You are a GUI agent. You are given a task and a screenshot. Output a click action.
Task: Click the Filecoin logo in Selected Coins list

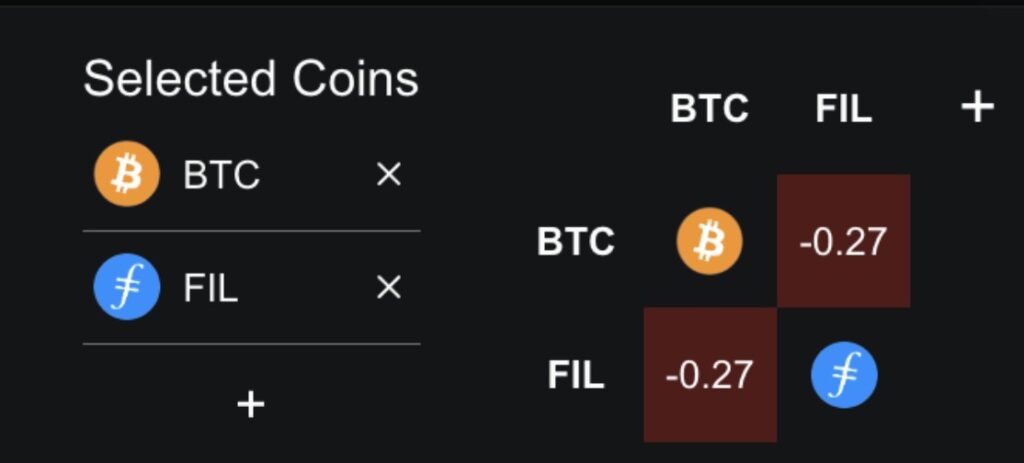click(x=127, y=288)
